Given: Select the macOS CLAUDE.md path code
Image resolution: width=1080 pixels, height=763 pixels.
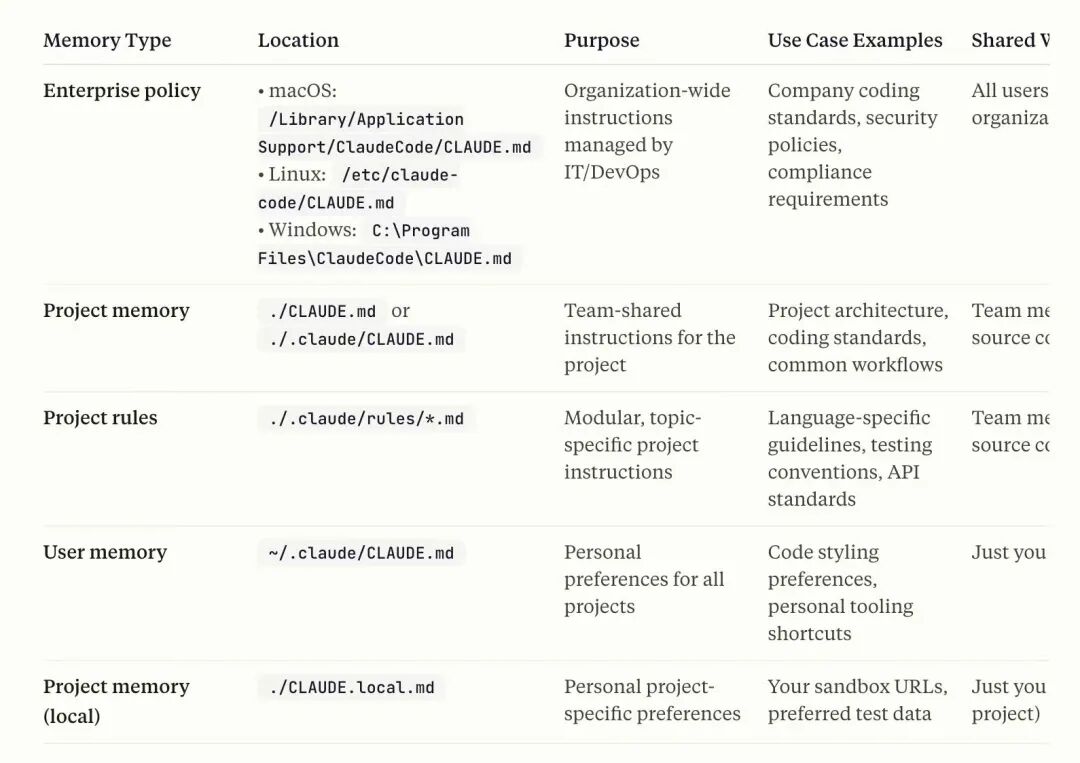Looking at the screenshot, I should 395,133.
